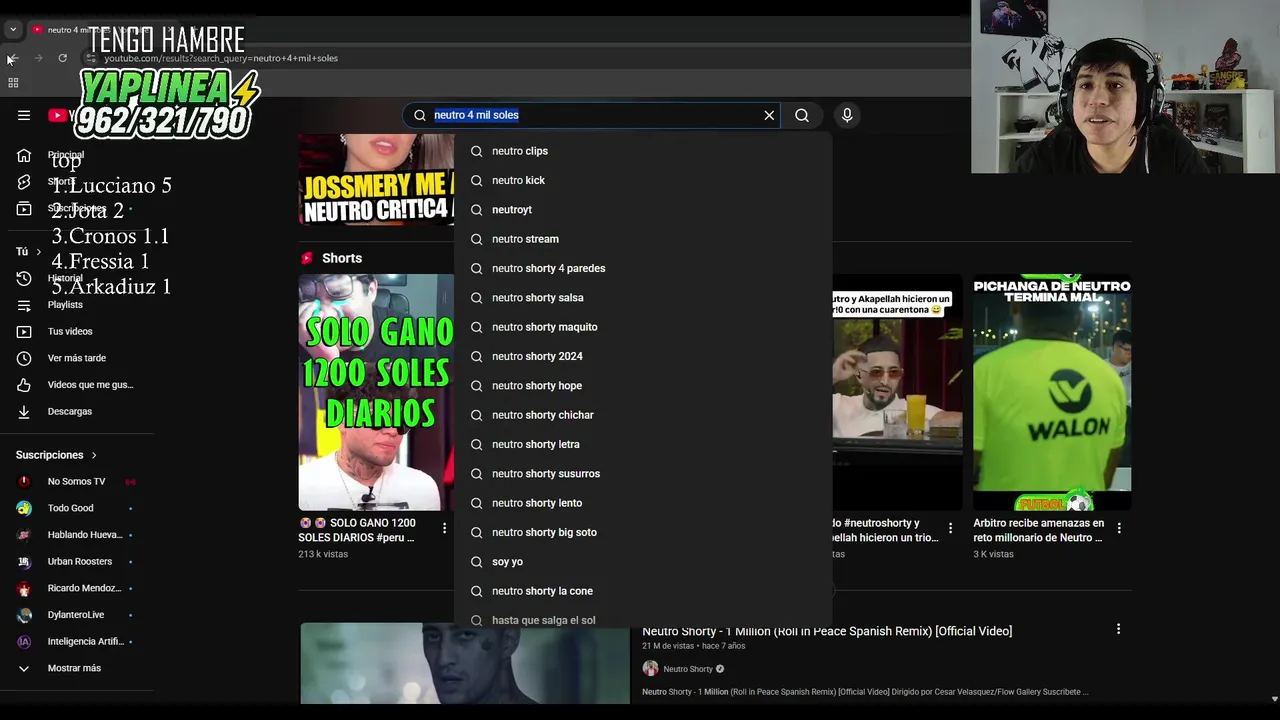Screen dimensions: 1280x720
Task: Open the browser tab list dropdown
Action: (x=13, y=30)
